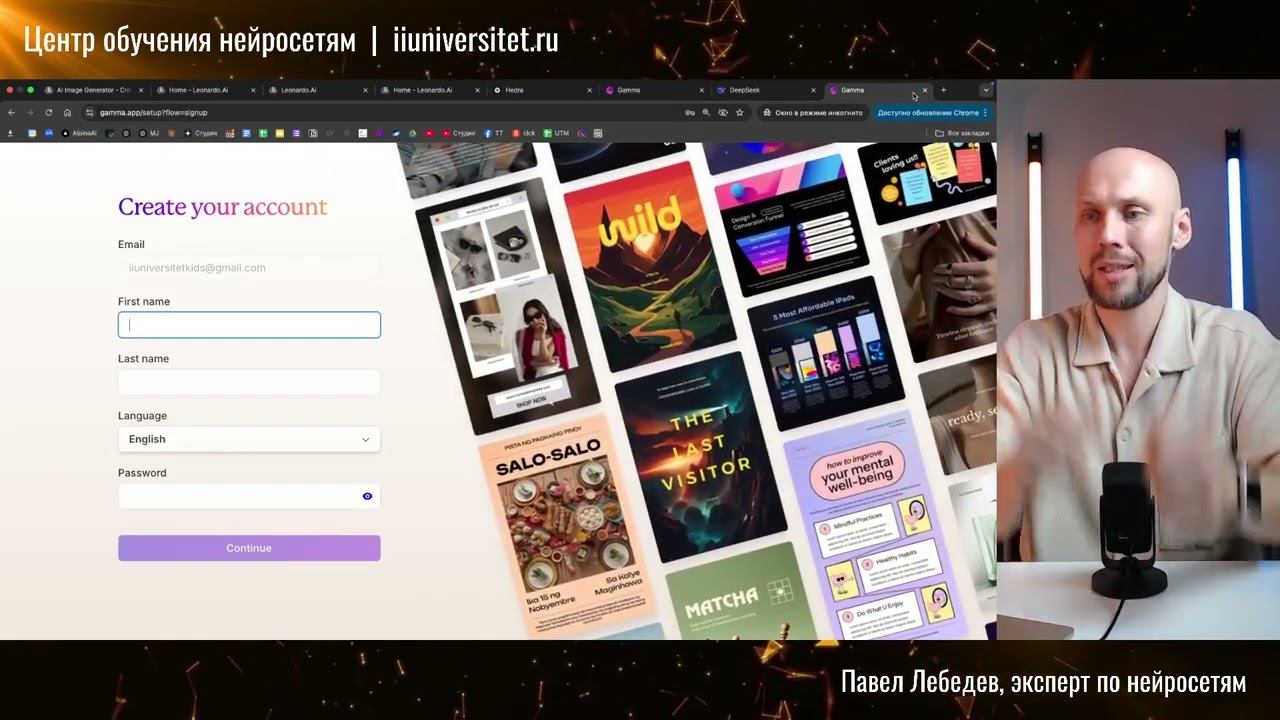The width and height of the screenshot is (1280, 720).
Task: Expand the tab search chevron
Action: tap(986, 90)
